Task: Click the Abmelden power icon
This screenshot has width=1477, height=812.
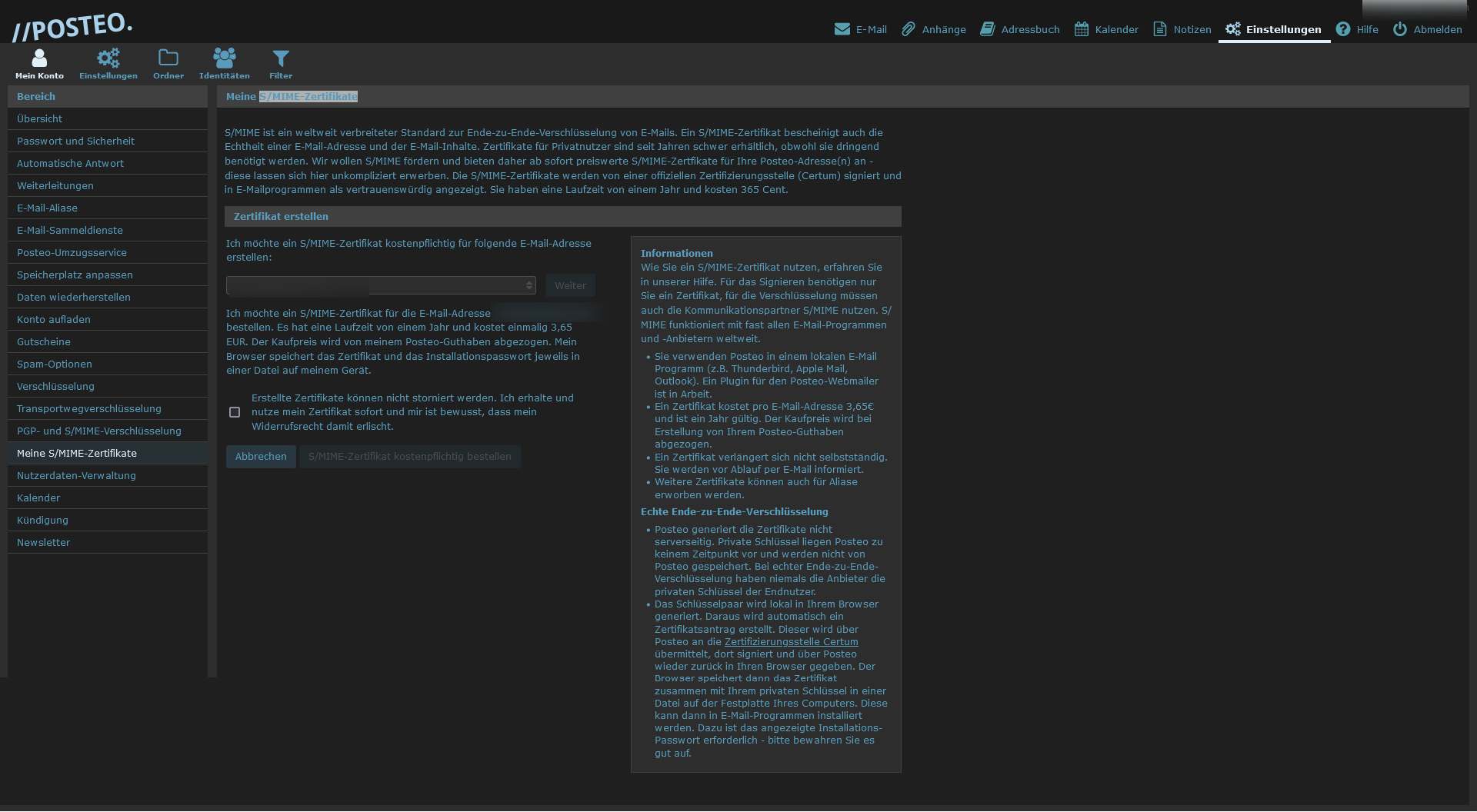Action: click(x=1400, y=29)
